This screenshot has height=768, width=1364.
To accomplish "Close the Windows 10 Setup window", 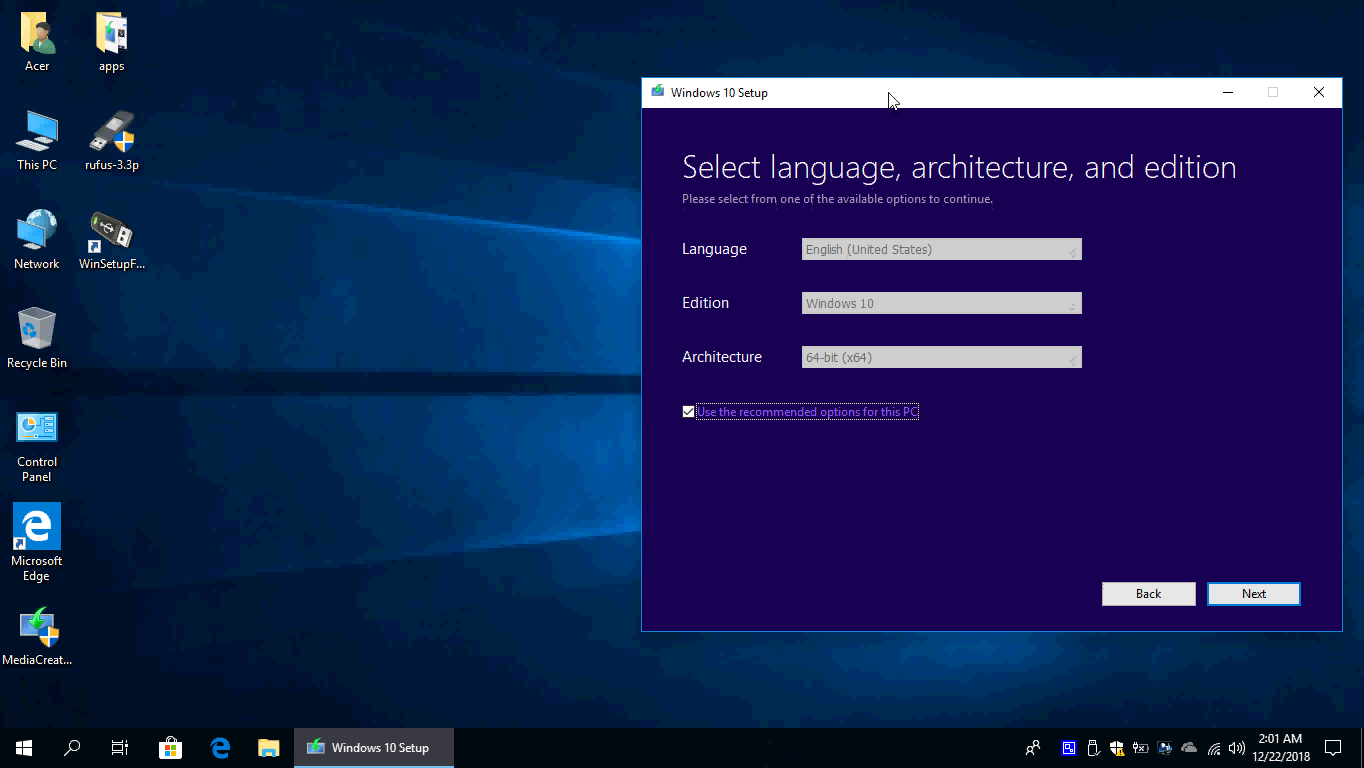I will tap(1319, 92).
